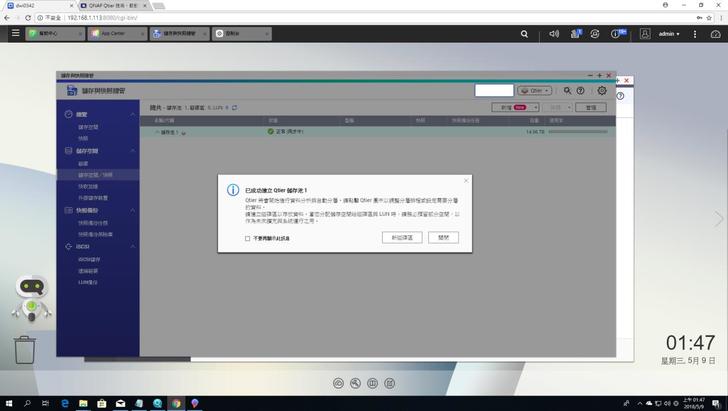Screen dimensions: 728x411
Task: Open the create-new dropdown with New badge
Action: click(515, 107)
